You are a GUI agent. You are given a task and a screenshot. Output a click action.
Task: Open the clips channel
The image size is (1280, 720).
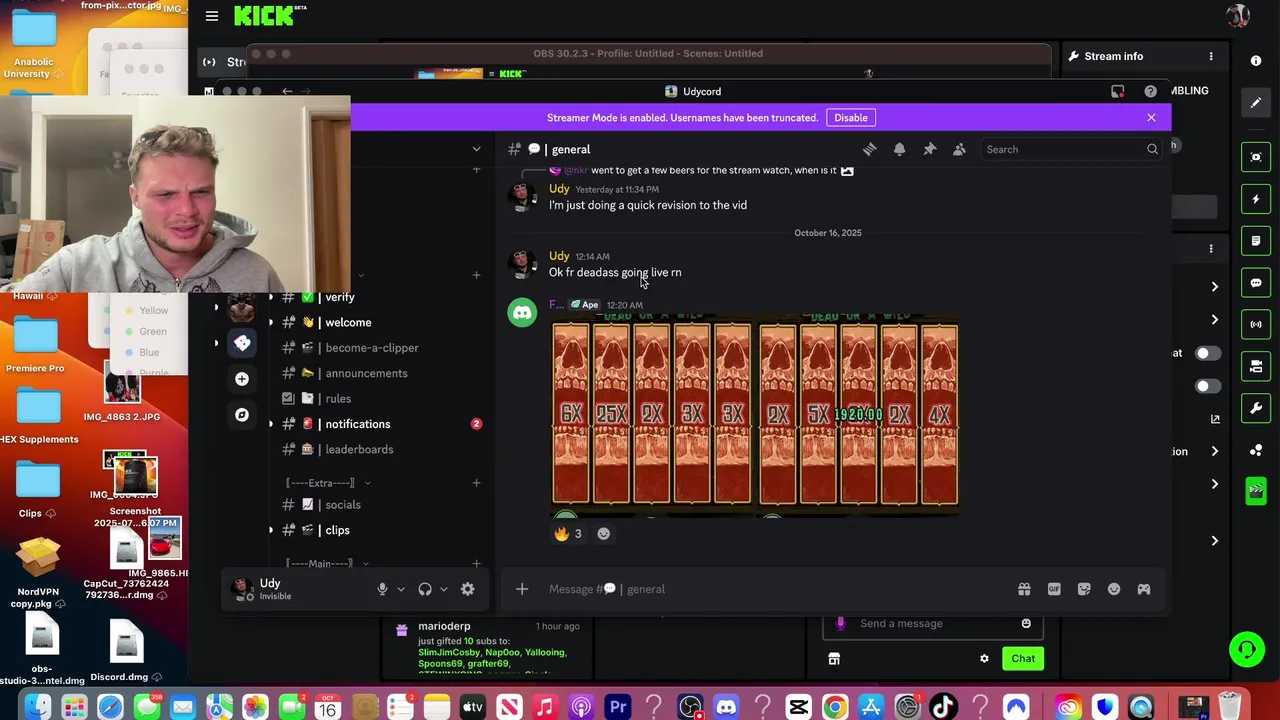pyautogui.click(x=378, y=530)
